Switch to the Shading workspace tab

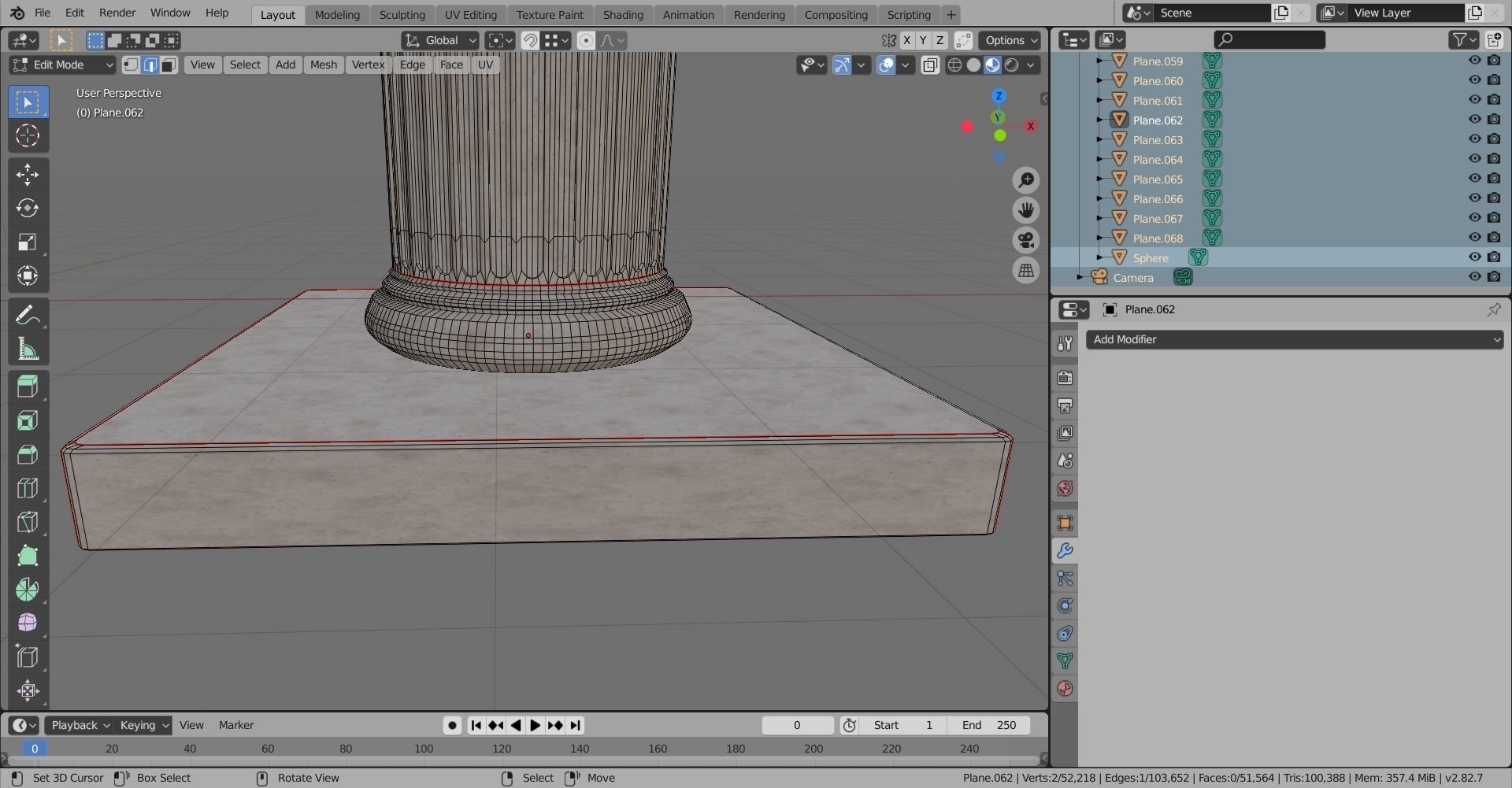click(623, 14)
